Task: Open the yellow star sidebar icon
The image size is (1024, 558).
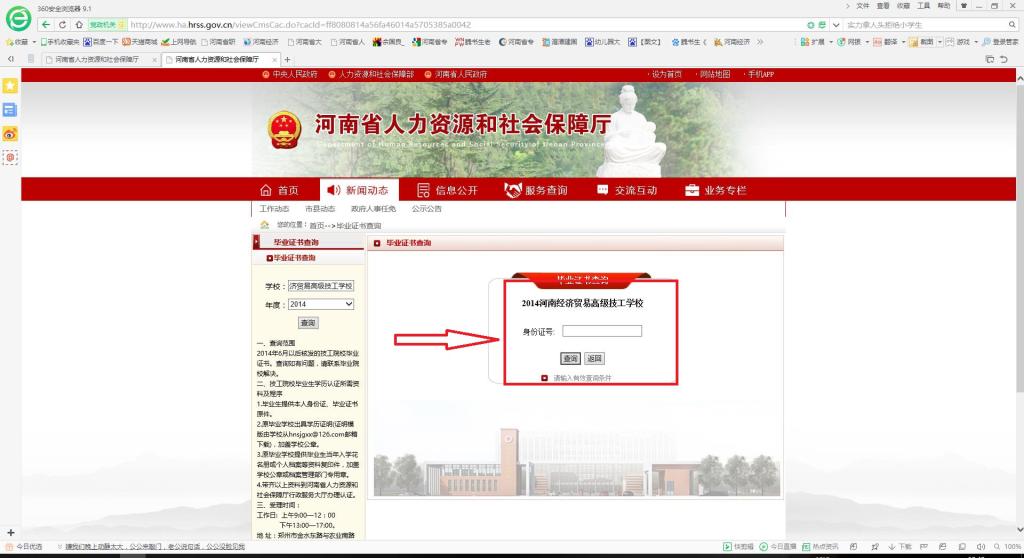Action: click(x=10, y=86)
